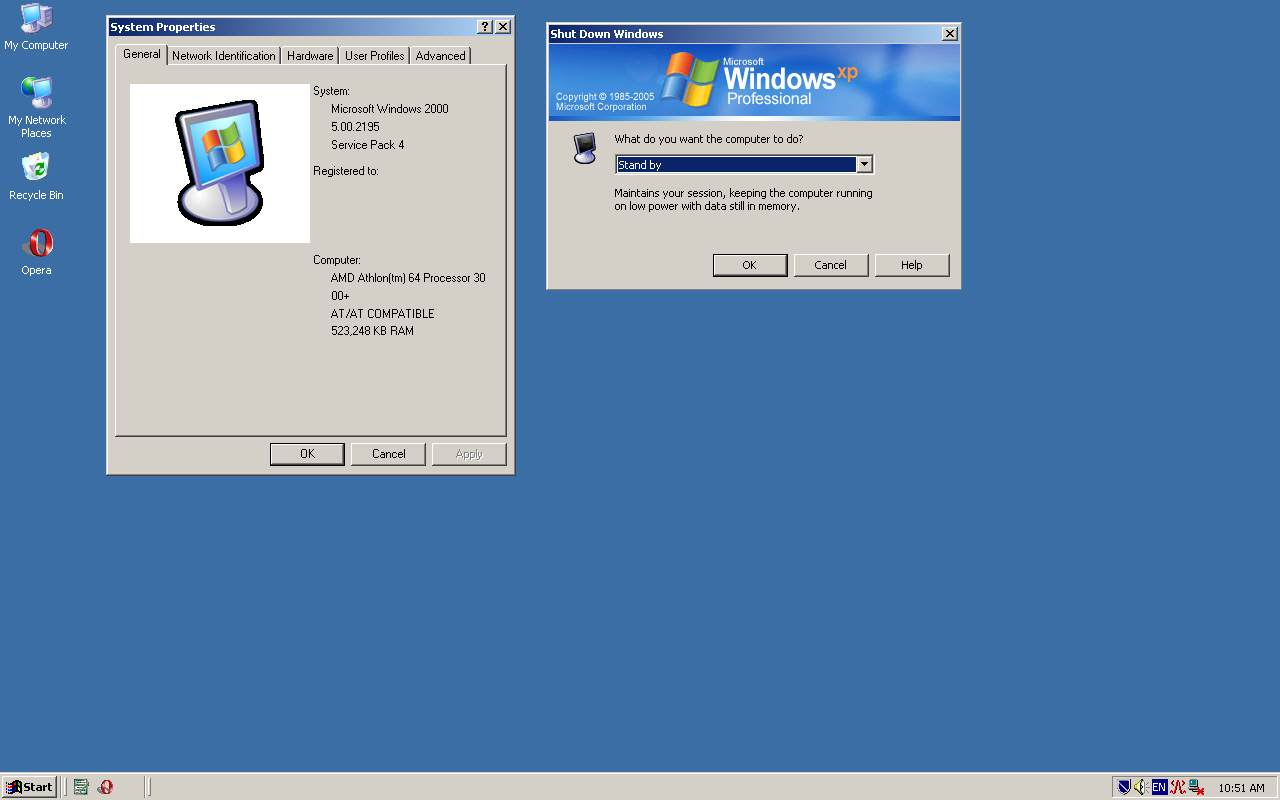The width and height of the screenshot is (1280, 800).
Task: Click the 'AMD Athlon(tm) 64 Processor' text
Action: pos(408,278)
